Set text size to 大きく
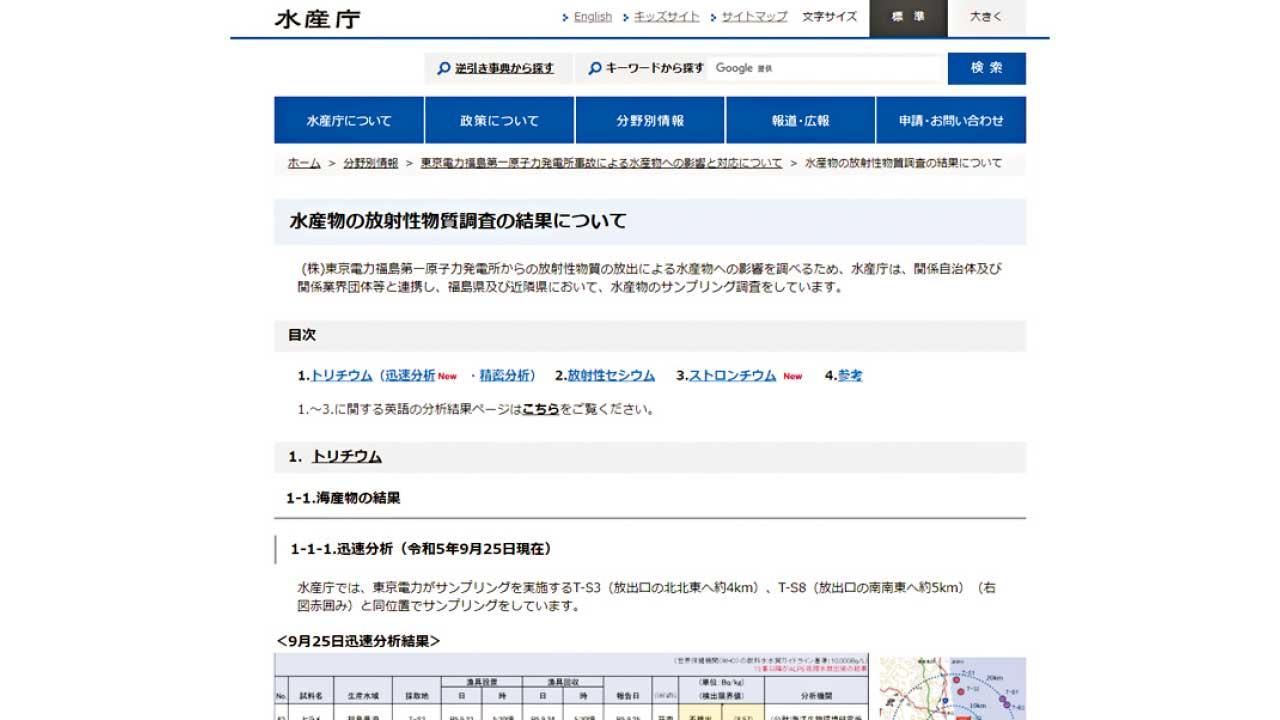Image resolution: width=1280 pixels, height=720 pixels. 985,18
